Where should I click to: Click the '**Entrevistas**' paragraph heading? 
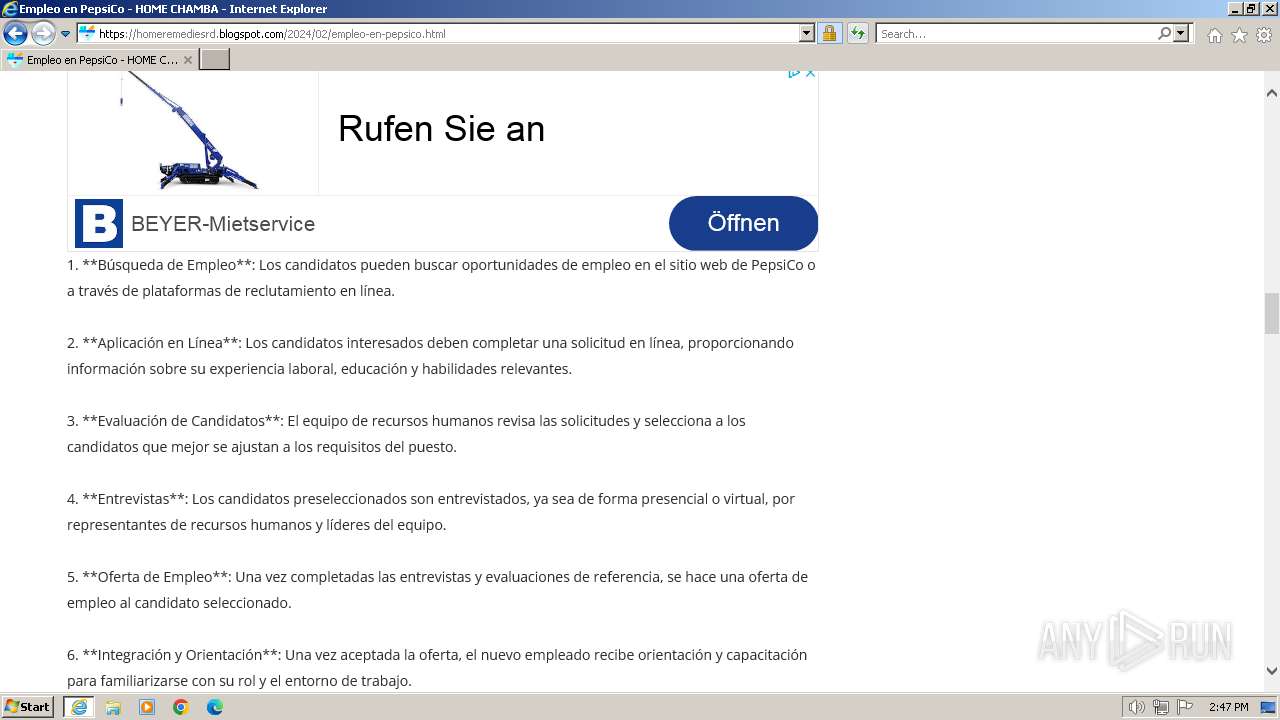(x=135, y=499)
